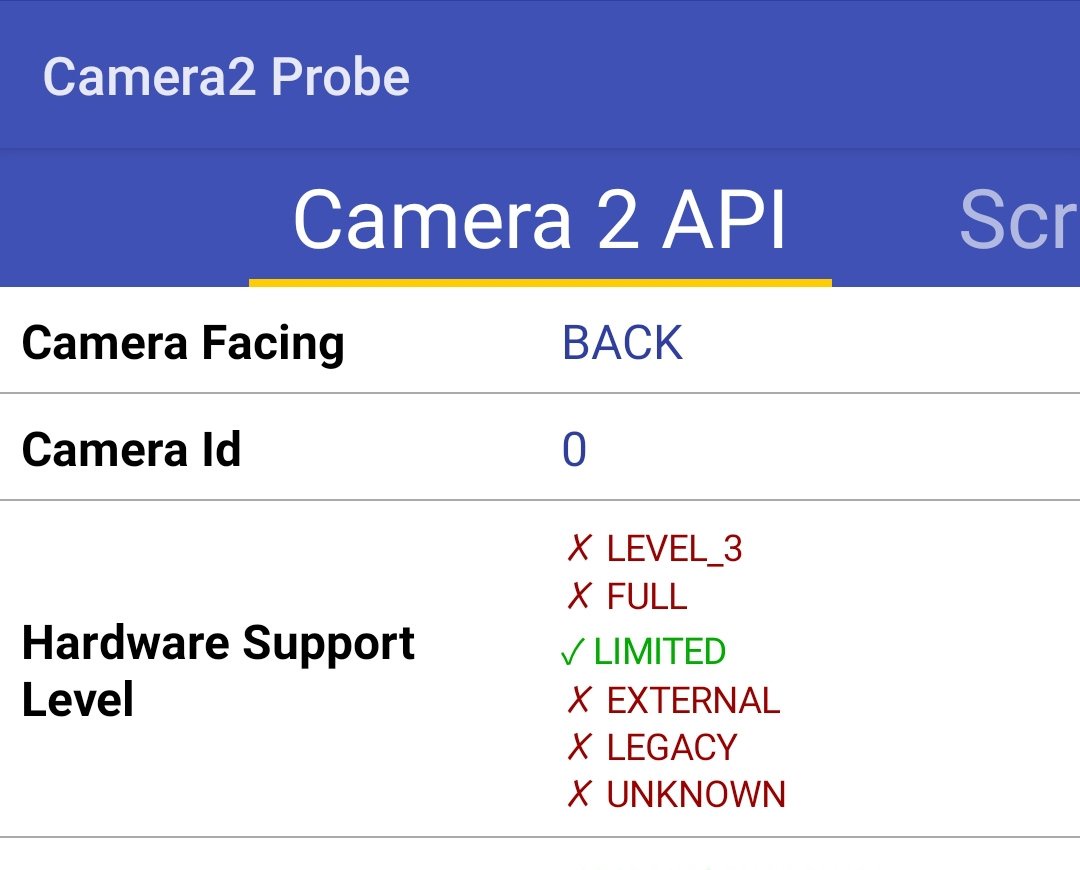Image resolution: width=1080 pixels, height=870 pixels.
Task: Click the green checkmark beside LIMITED
Action: tap(572, 653)
